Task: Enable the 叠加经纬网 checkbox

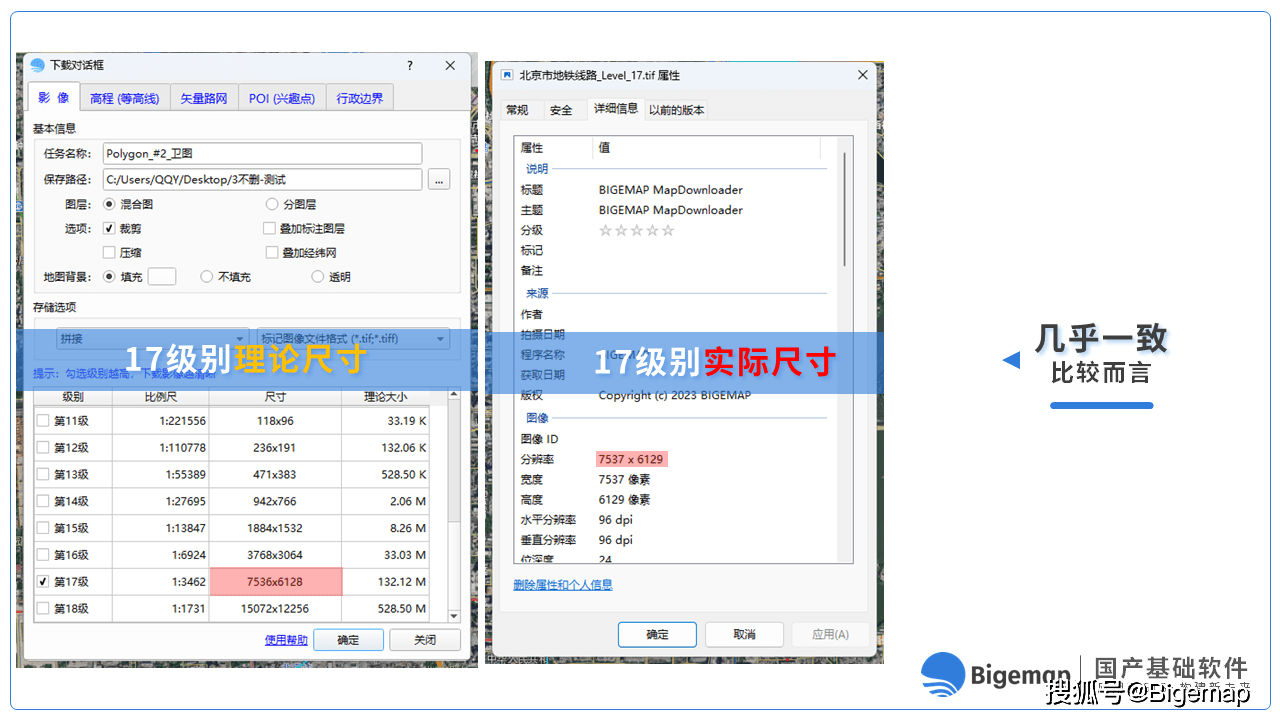Action: pyautogui.click(x=272, y=253)
